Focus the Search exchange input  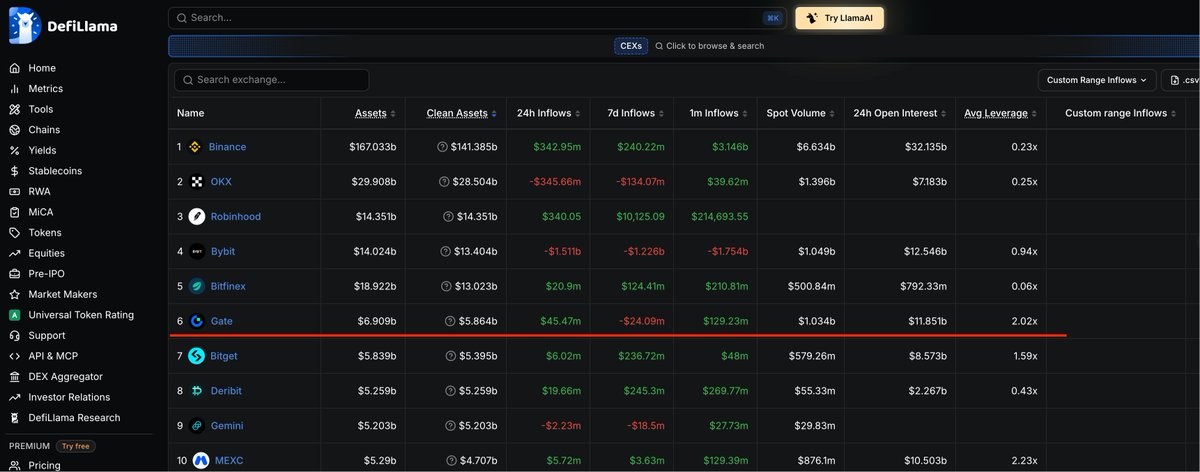pyautogui.click(x=272, y=80)
